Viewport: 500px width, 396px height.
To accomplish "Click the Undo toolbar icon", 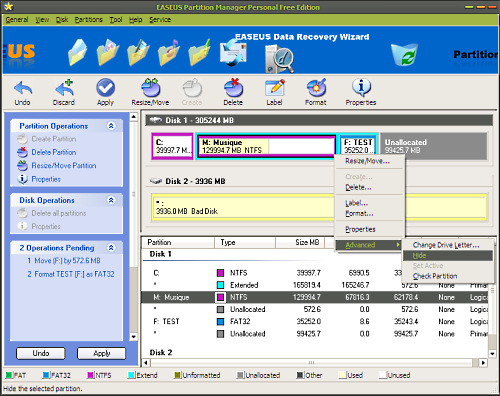I will tap(23, 88).
